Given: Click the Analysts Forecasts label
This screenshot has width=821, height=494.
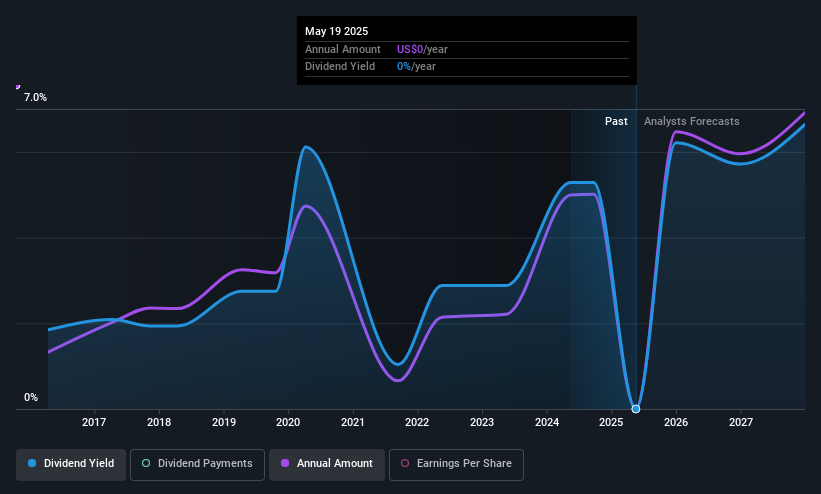Looking at the screenshot, I should (x=692, y=122).
